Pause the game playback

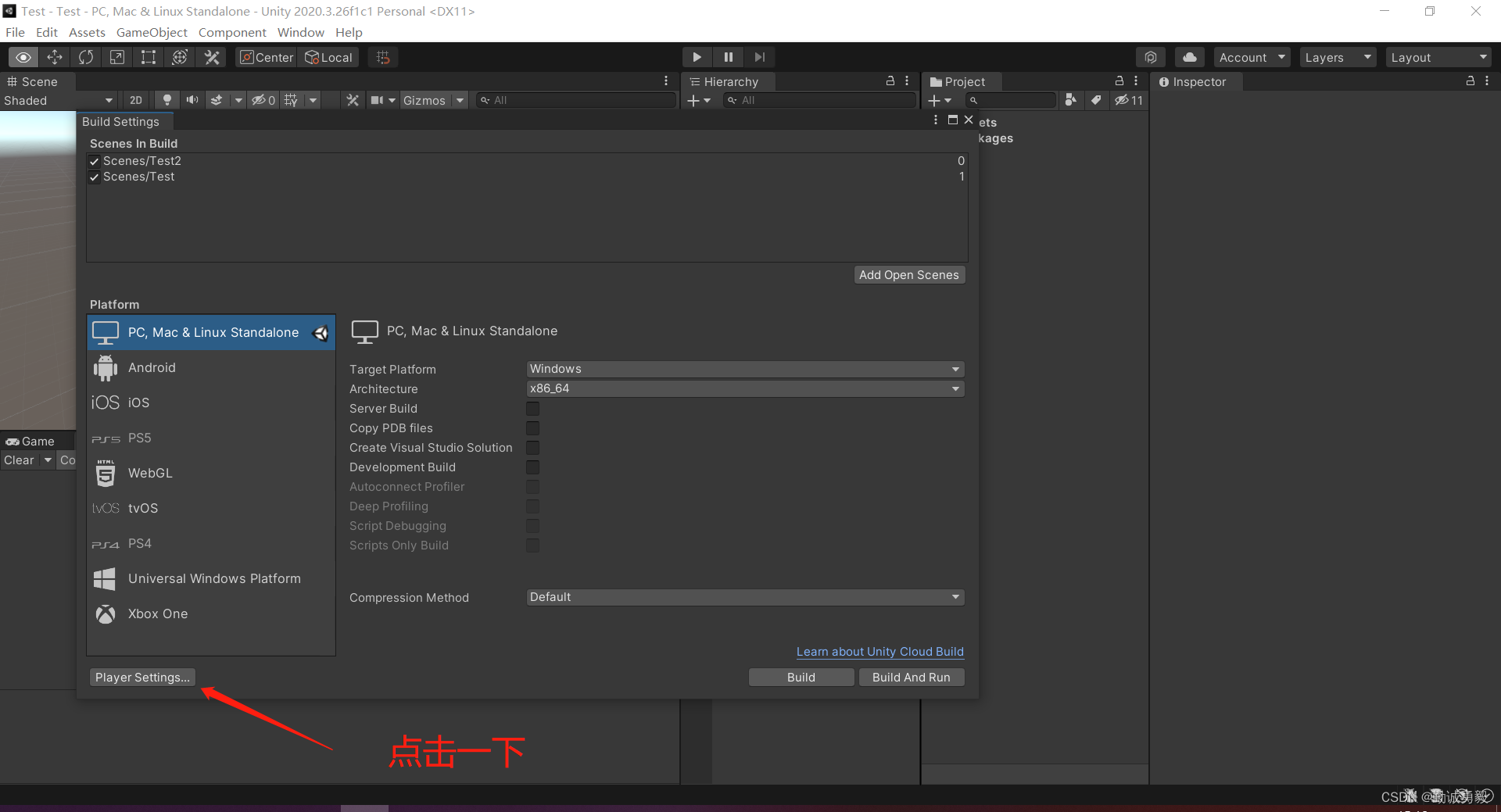point(728,57)
